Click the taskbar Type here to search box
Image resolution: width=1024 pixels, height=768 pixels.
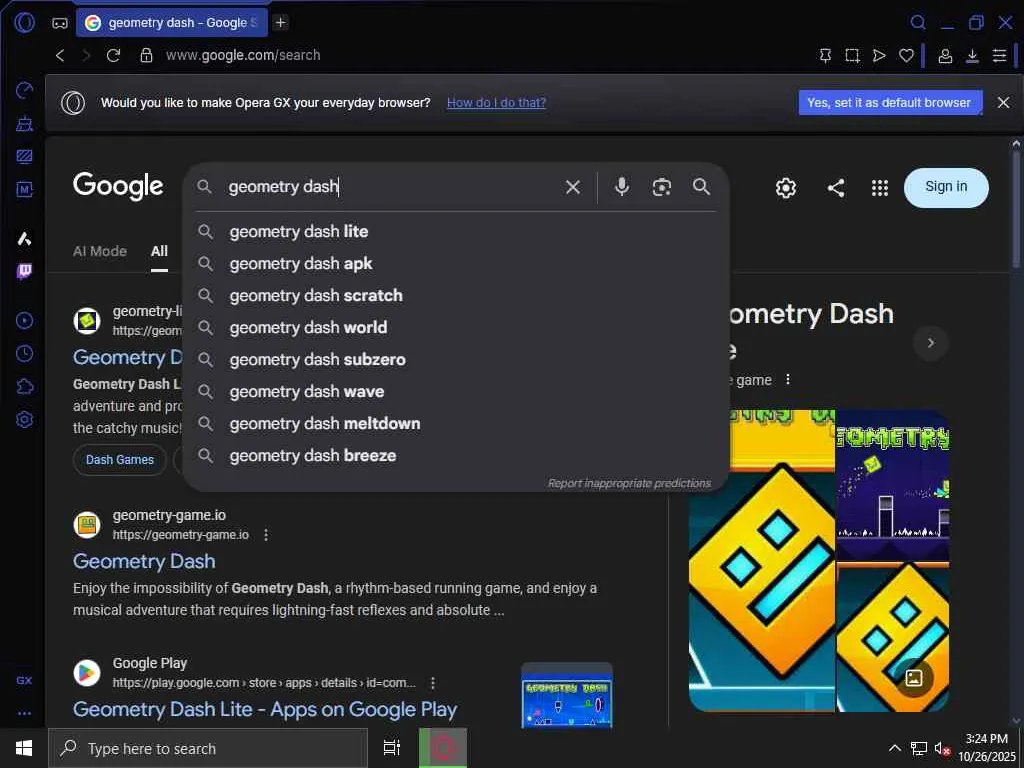208,748
